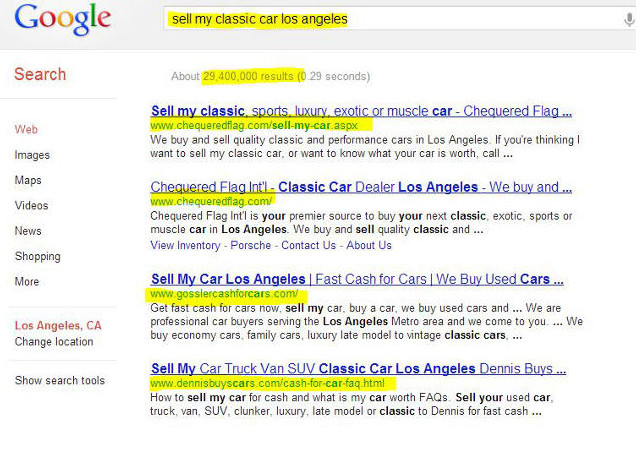Select the Images search category
The width and height of the screenshot is (636, 458).
click(32, 155)
